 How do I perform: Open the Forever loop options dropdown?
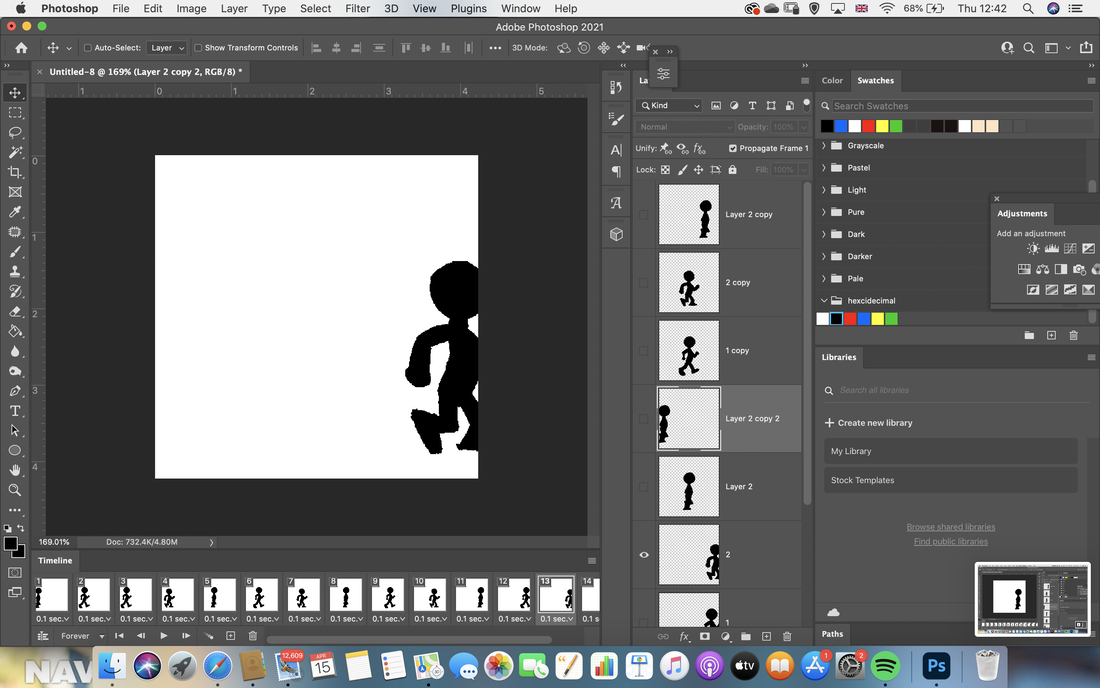tap(82, 636)
